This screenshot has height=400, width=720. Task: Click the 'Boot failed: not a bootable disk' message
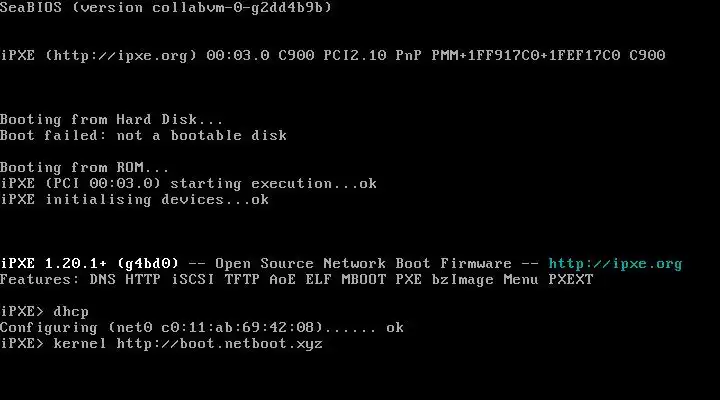coord(143,136)
